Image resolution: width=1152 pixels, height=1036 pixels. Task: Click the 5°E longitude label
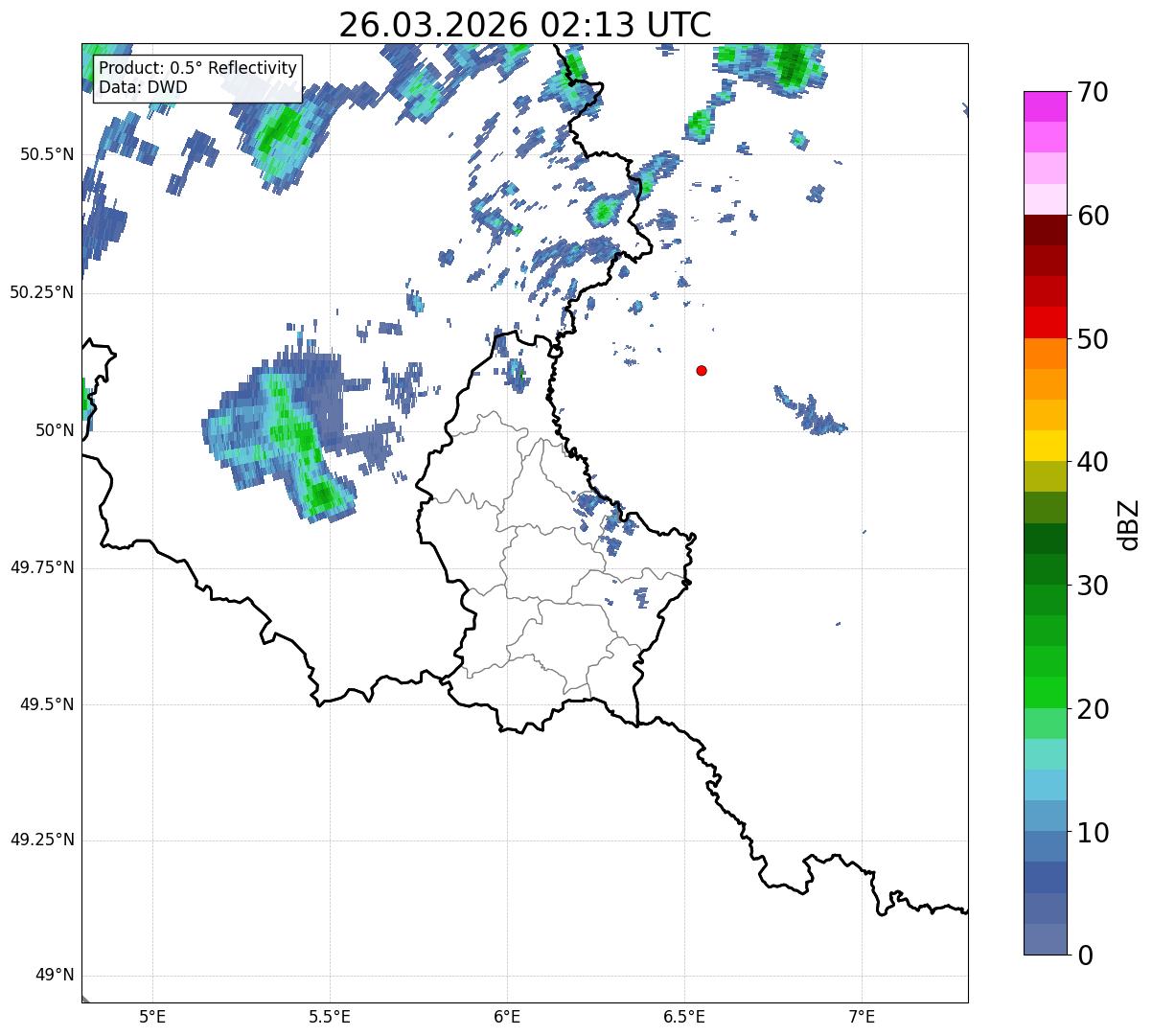tap(152, 1016)
